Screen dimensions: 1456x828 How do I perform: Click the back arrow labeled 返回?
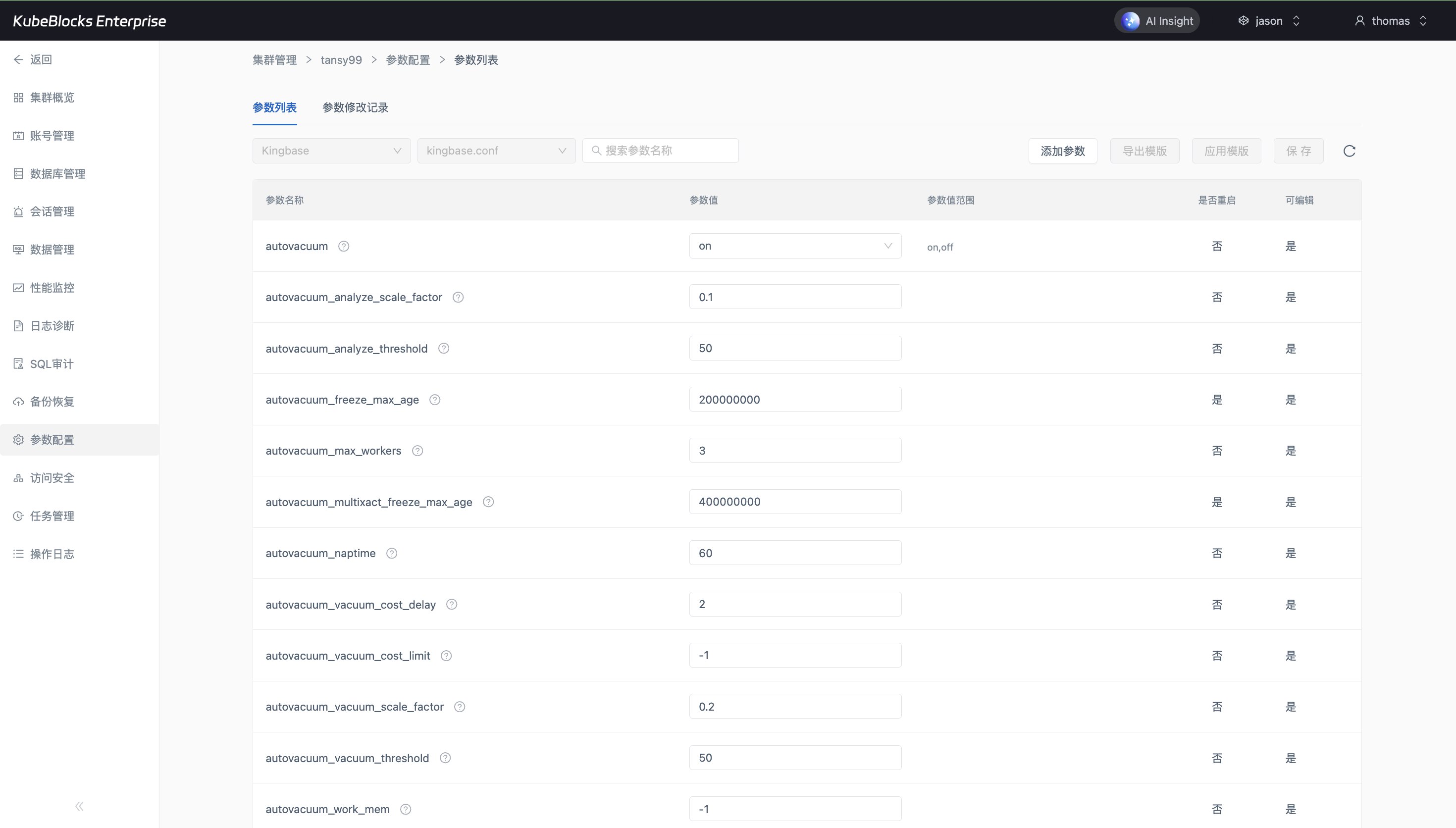[33, 60]
